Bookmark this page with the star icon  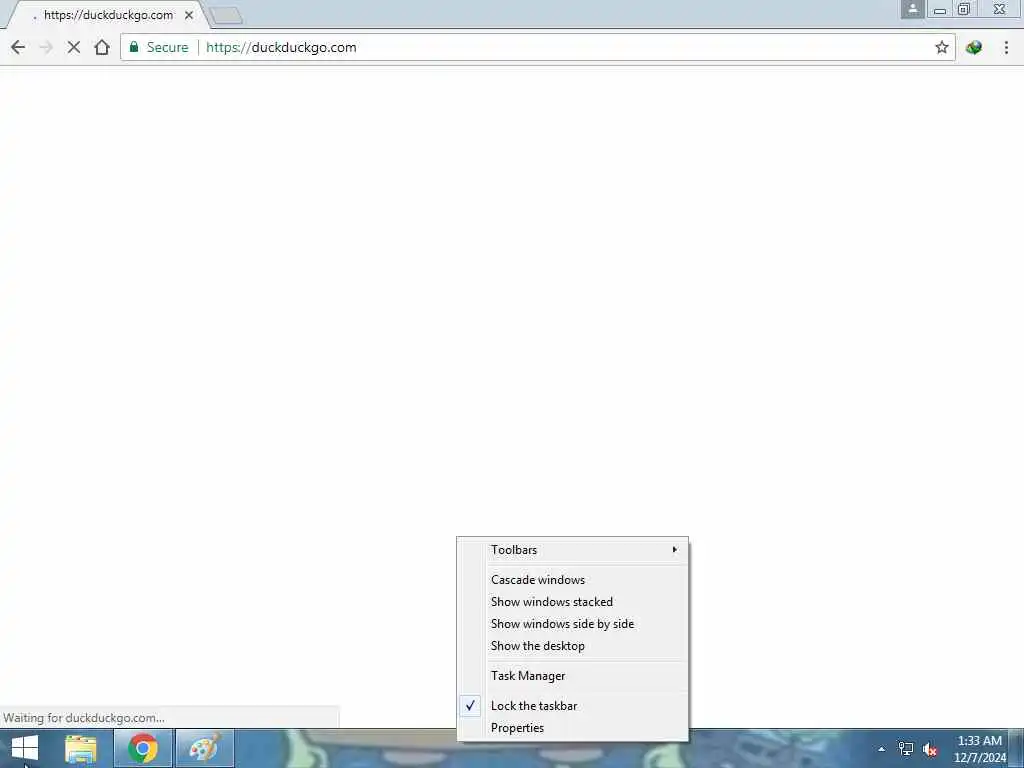pyautogui.click(x=941, y=47)
